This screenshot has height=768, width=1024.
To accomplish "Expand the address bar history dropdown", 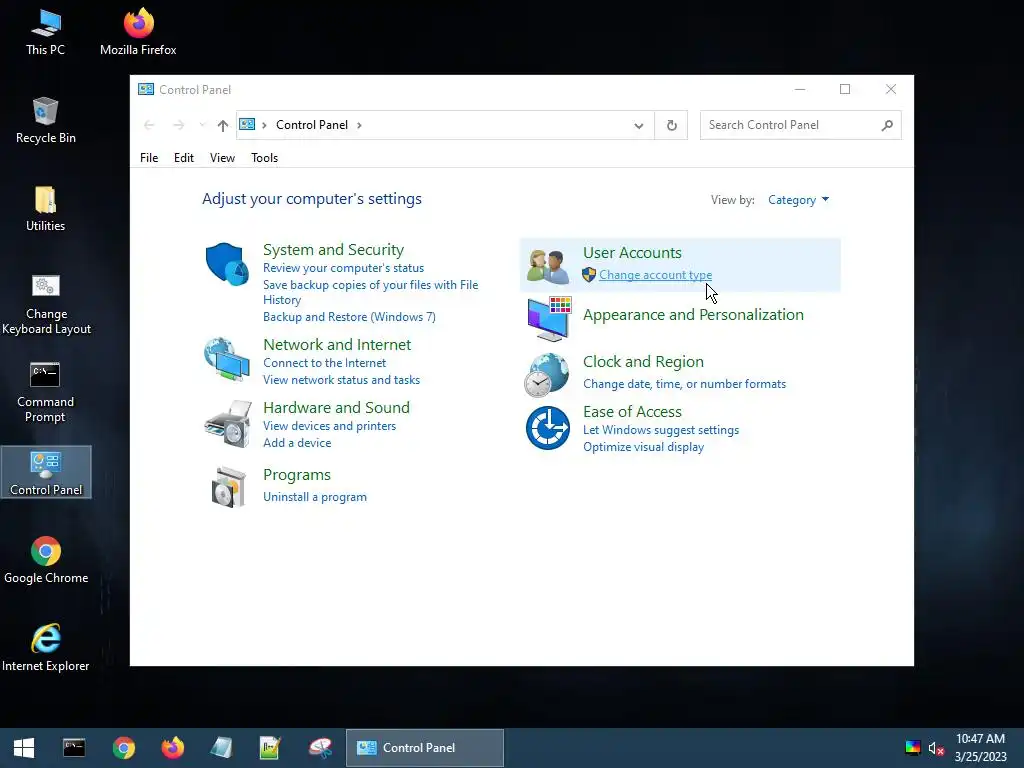I will [639, 125].
